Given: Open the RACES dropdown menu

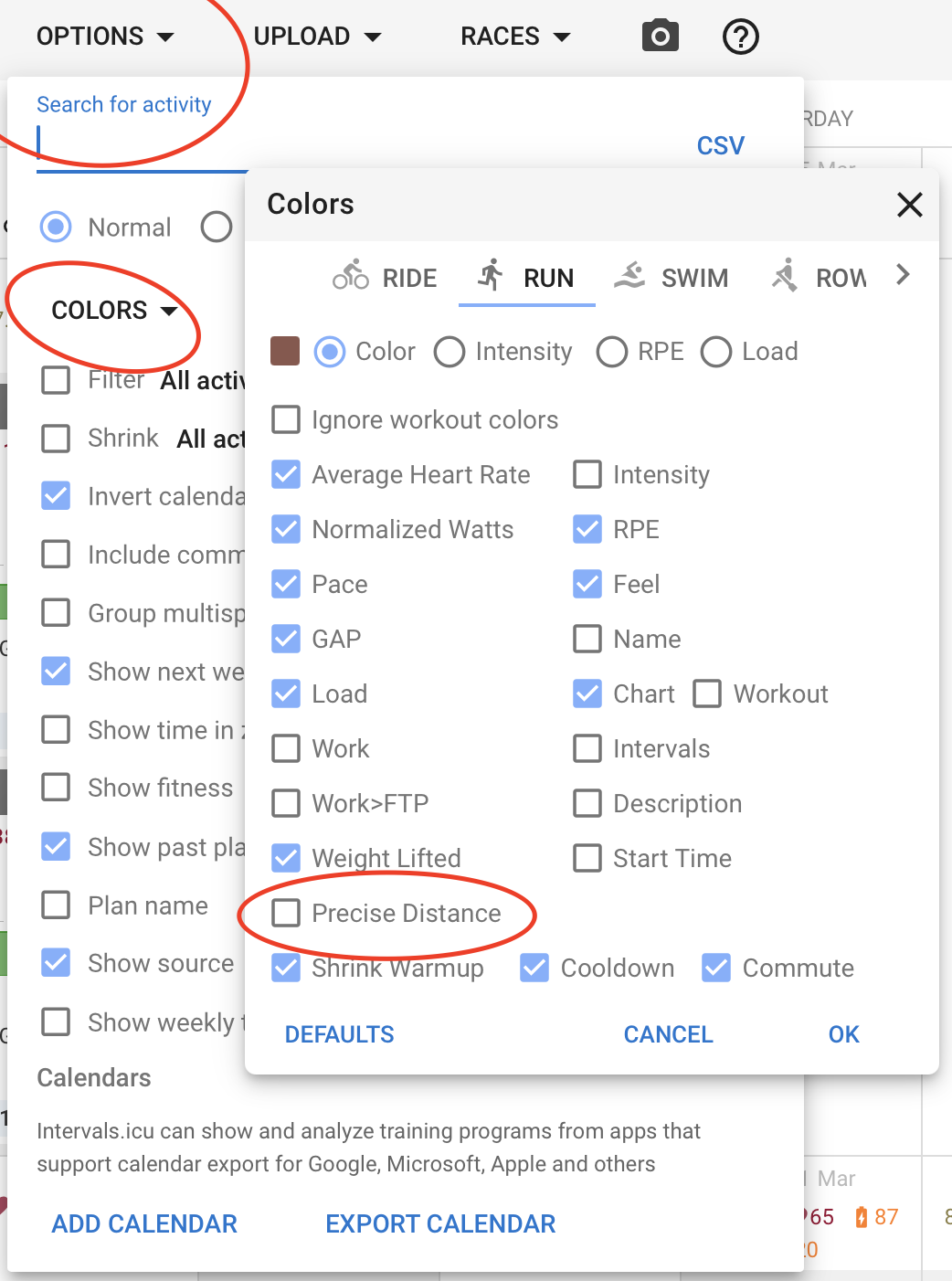Looking at the screenshot, I should 515,37.
